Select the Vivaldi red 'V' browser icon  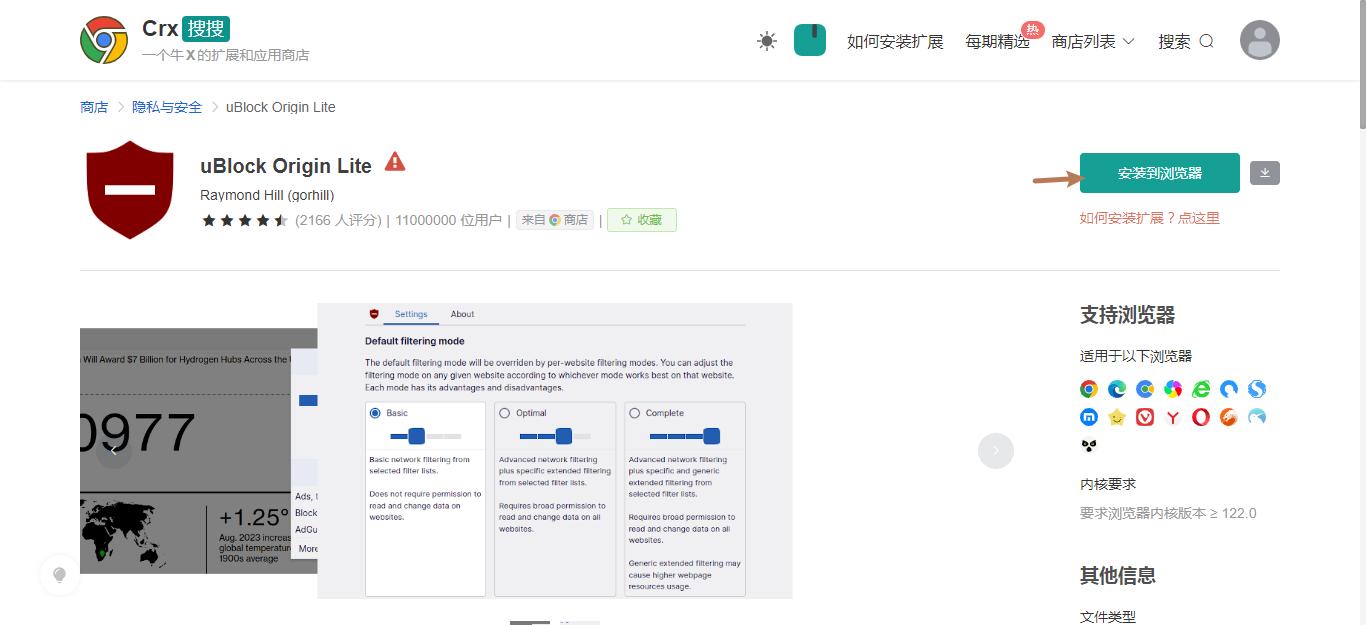[x=1145, y=417]
